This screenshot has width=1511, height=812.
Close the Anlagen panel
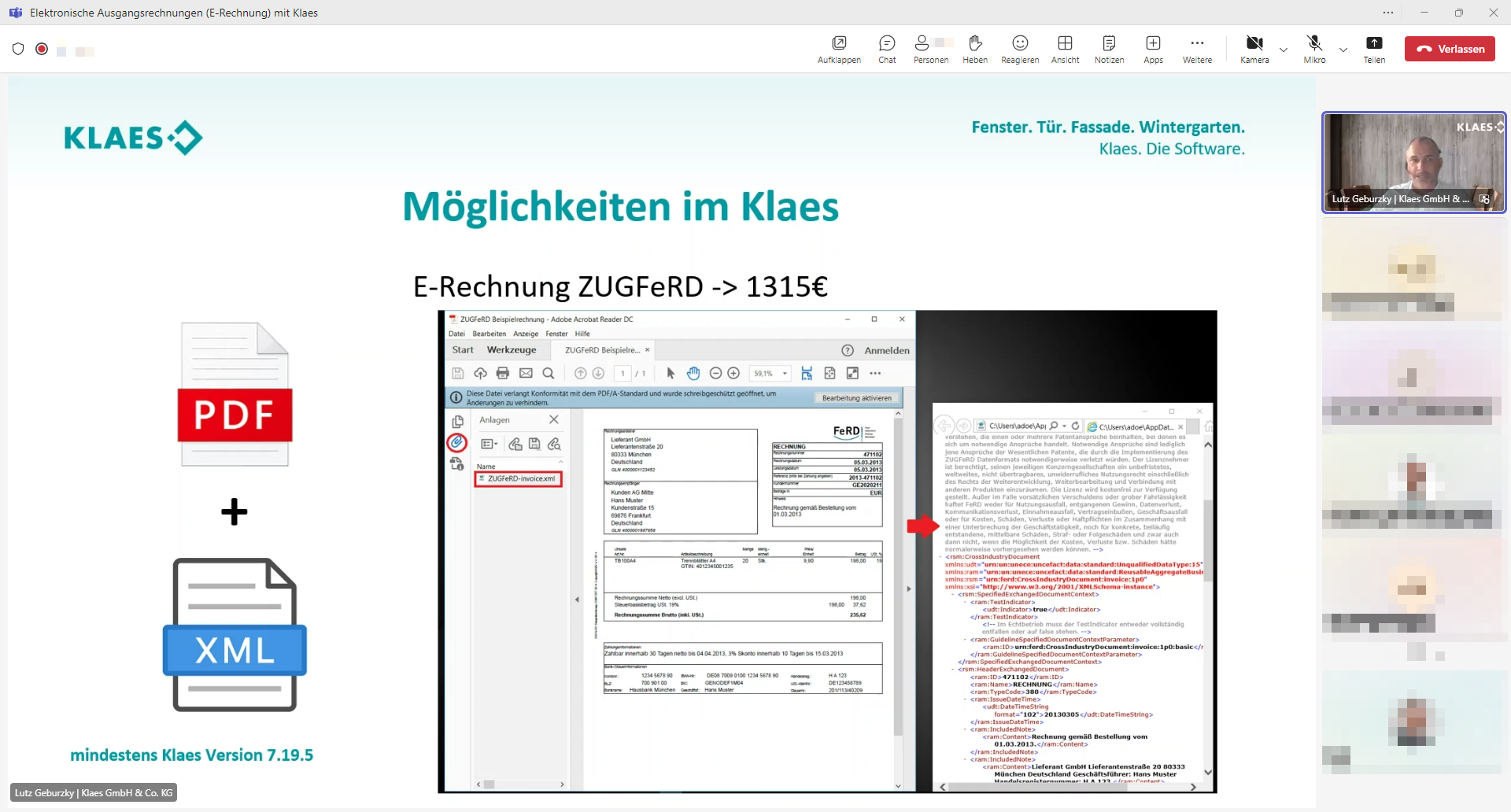(x=554, y=419)
